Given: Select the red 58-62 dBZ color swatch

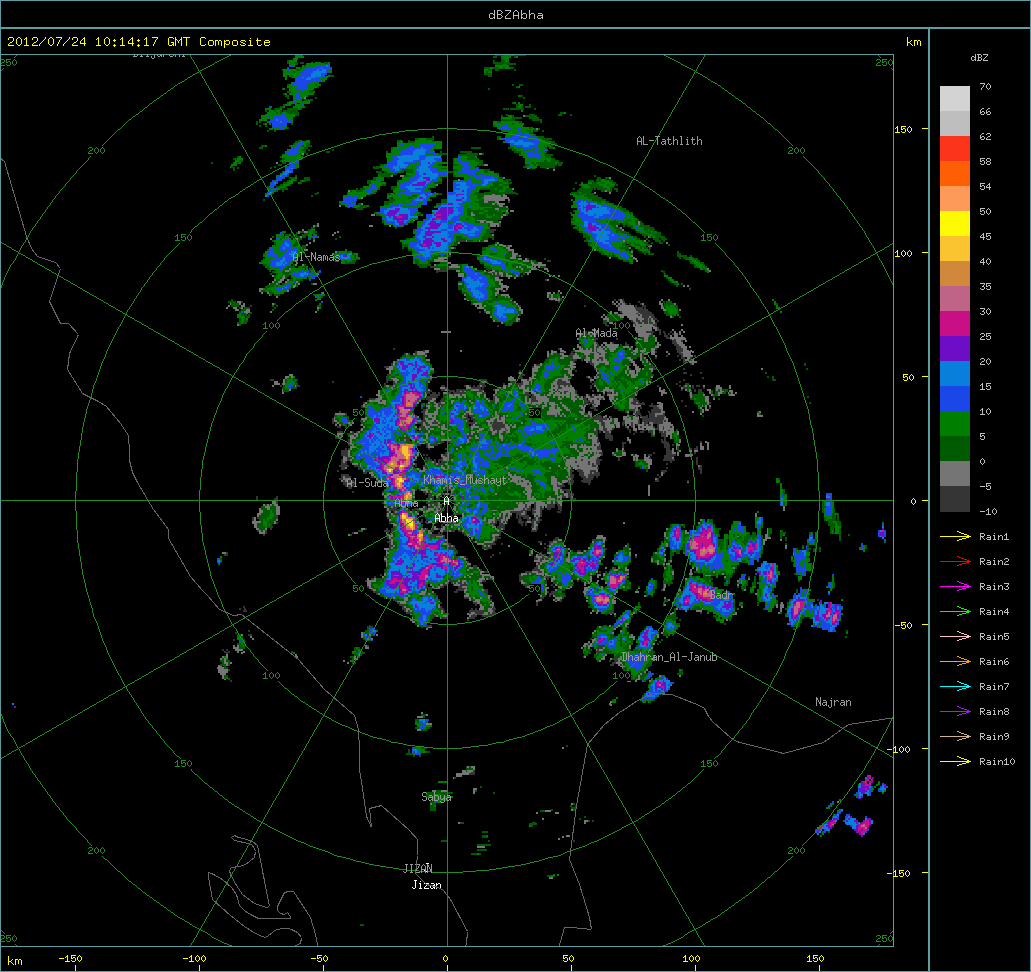Looking at the screenshot, I should 955,148.
